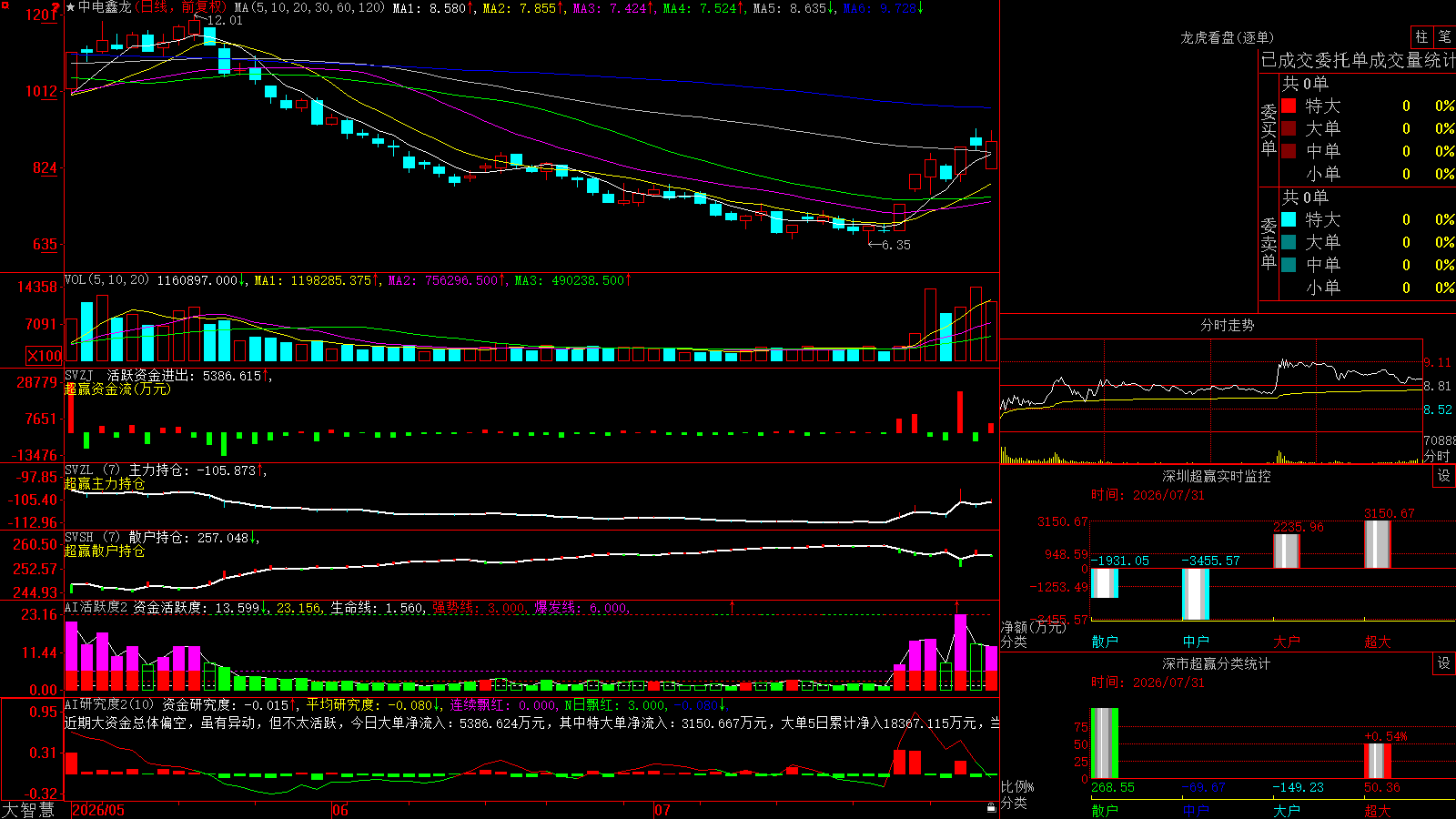The width and height of the screenshot is (1456, 819).
Task: Open the red question mark help icon
Action: (56, 7)
